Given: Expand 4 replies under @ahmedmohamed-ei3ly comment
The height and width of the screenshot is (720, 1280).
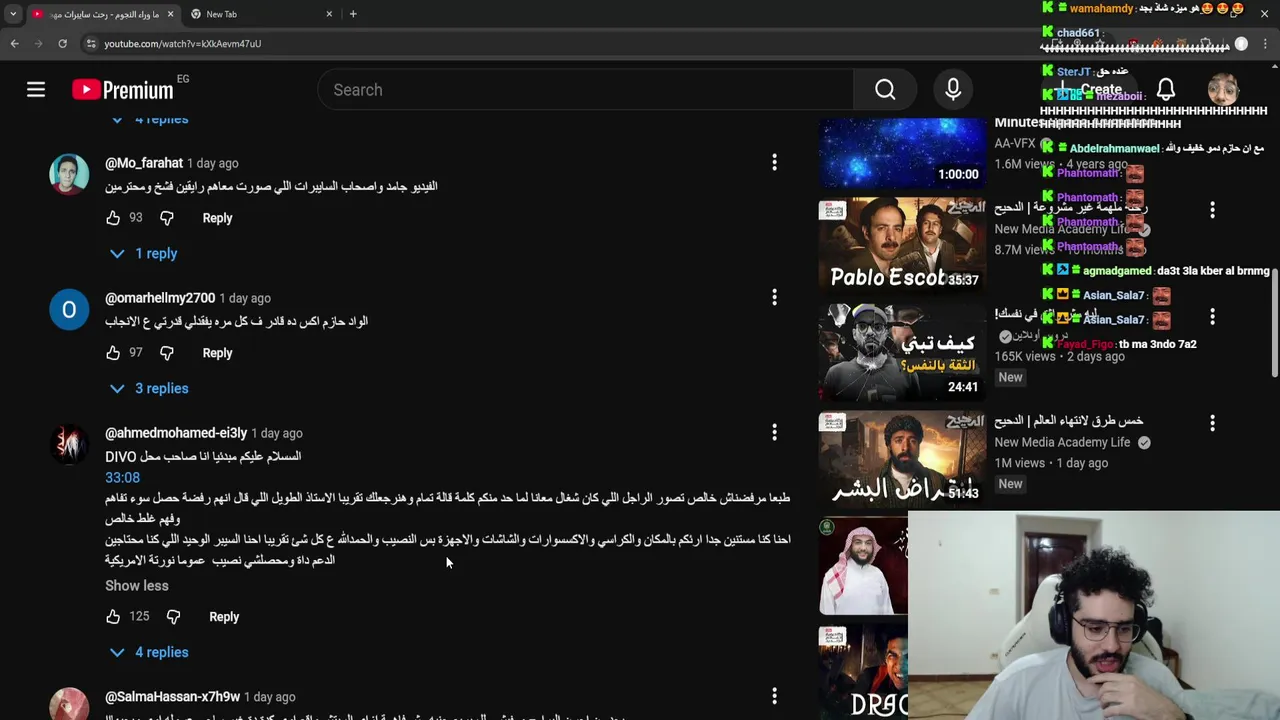Looking at the screenshot, I should 149,653.
